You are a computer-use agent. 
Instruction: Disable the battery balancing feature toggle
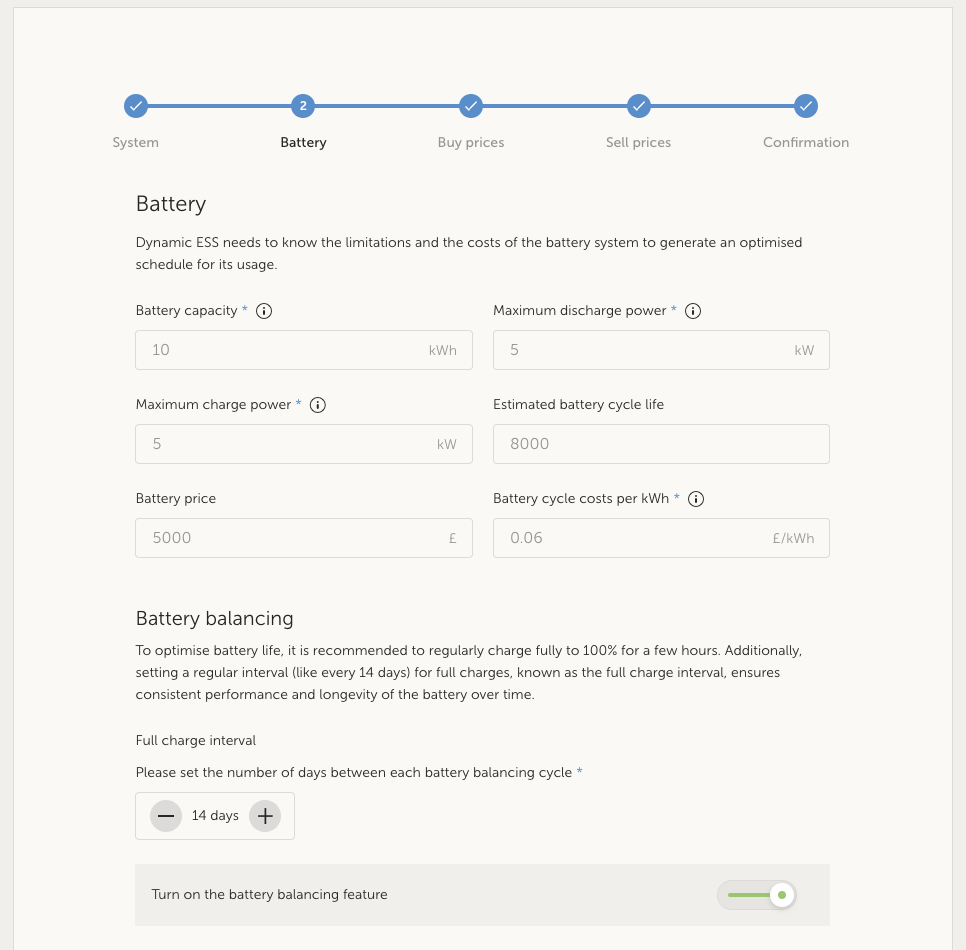pyautogui.click(x=757, y=895)
